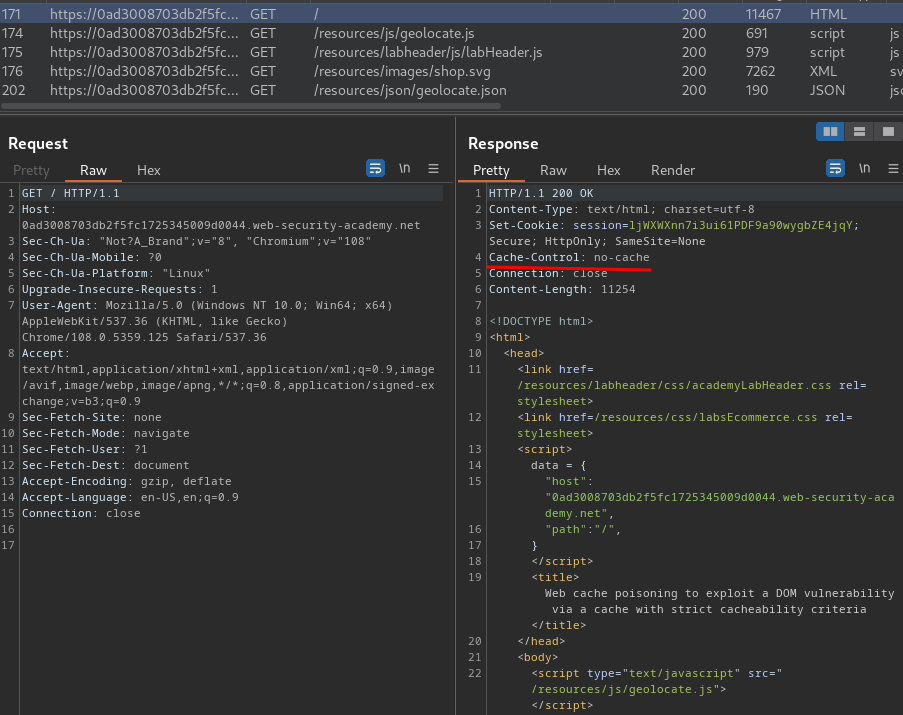Click the "path":"/" line in response
This screenshot has height=715, width=903.
pyautogui.click(x=583, y=530)
